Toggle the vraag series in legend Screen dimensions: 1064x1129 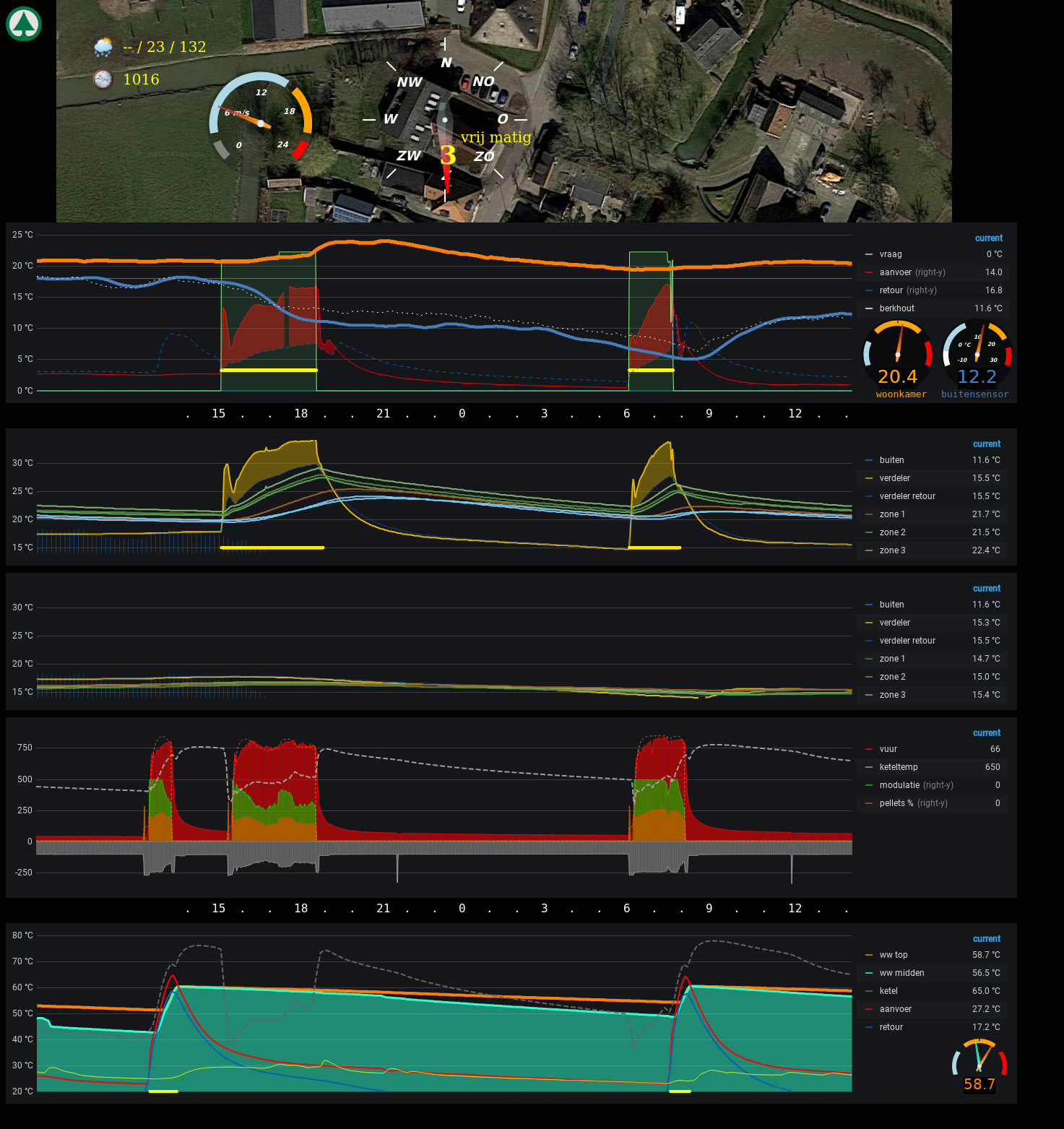point(890,254)
